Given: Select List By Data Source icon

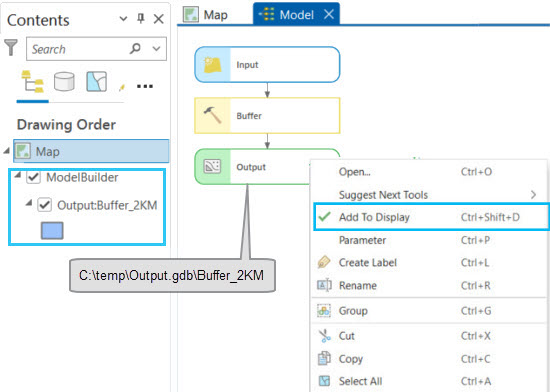Looking at the screenshot, I should pos(64,82).
